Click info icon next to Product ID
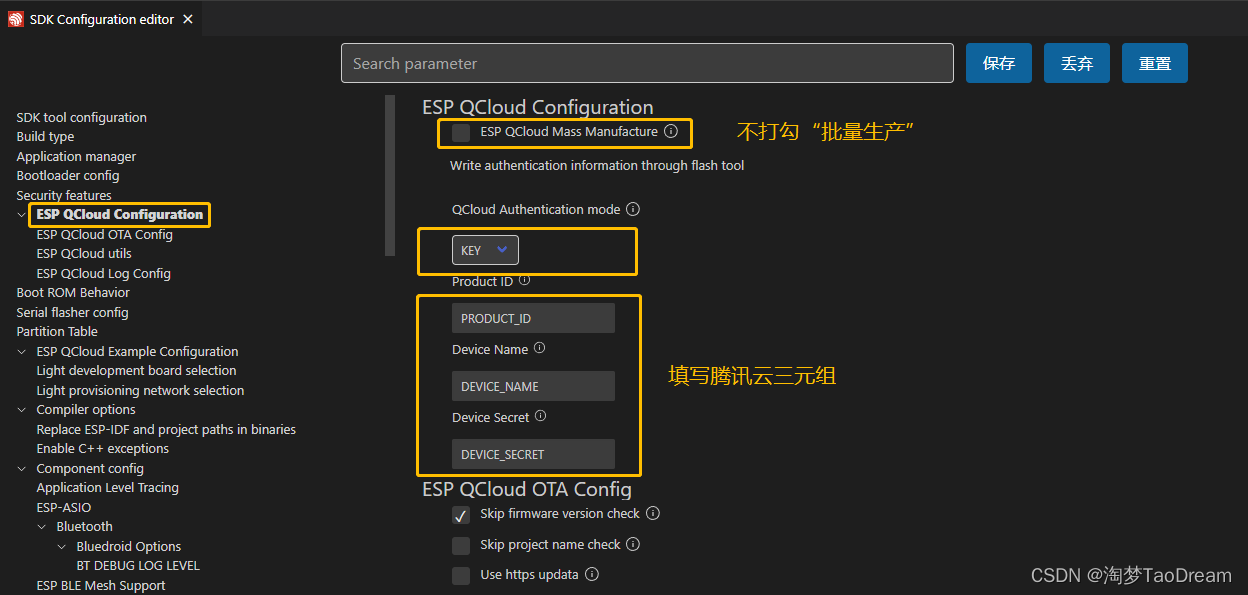The height and width of the screenshot is (595, 1248). (x=523, y=281)
